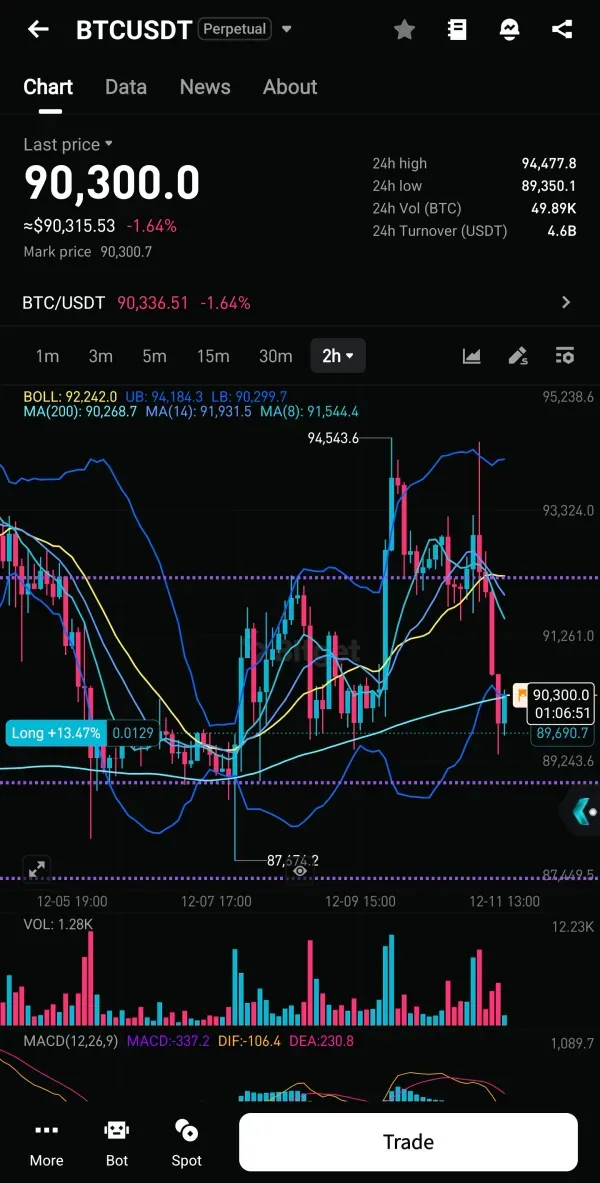600x1183 pixels.
Task: Switch to the Chart tab
Action: tap(48, 87)
